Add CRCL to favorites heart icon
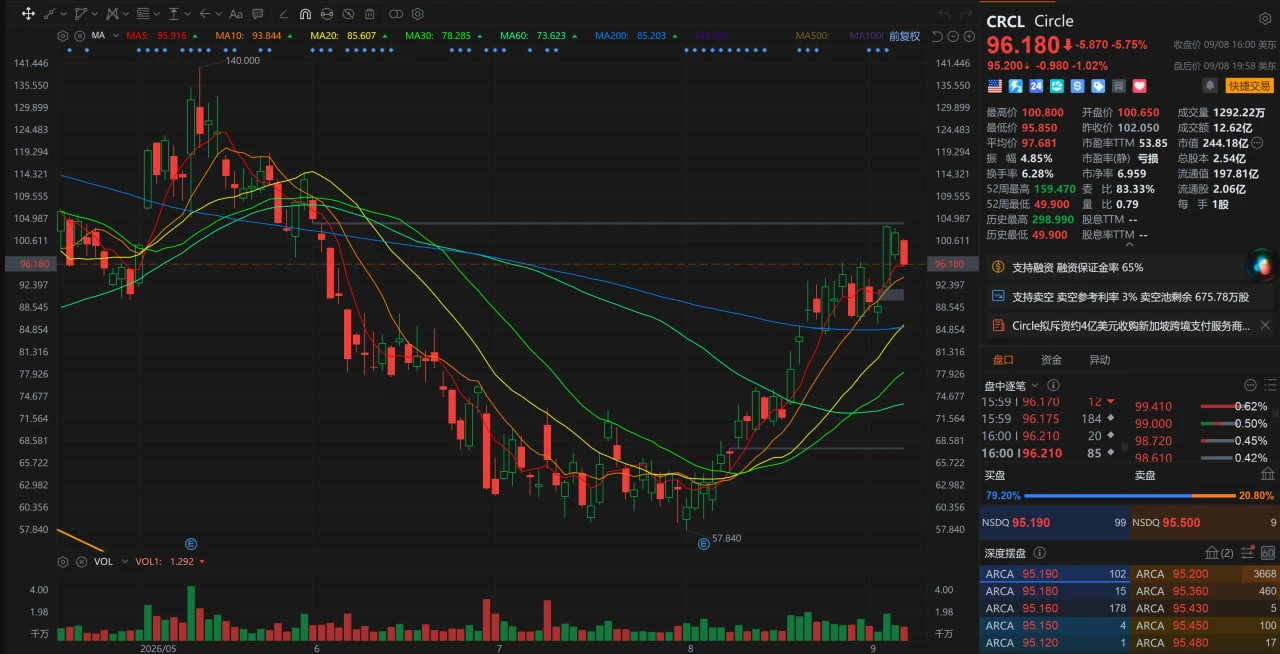 (x=1139, y=86)
